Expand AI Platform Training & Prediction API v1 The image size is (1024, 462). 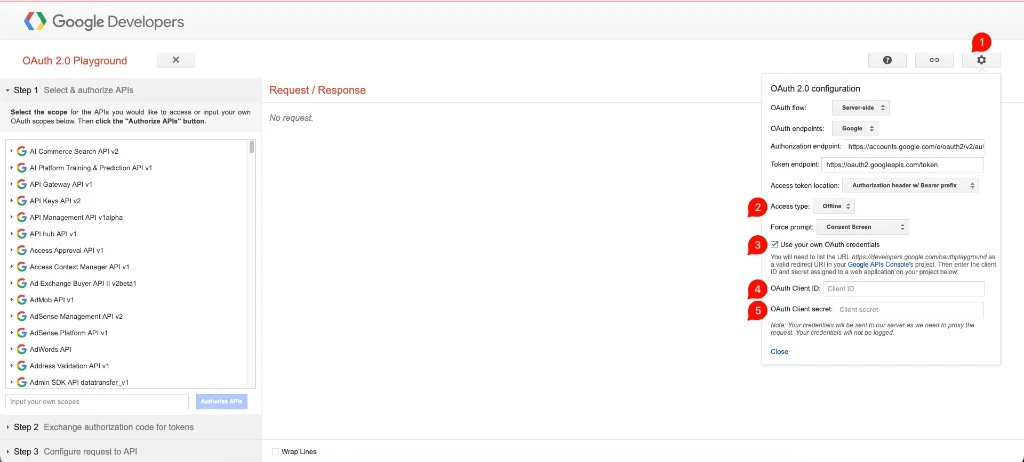pos(12,168)
